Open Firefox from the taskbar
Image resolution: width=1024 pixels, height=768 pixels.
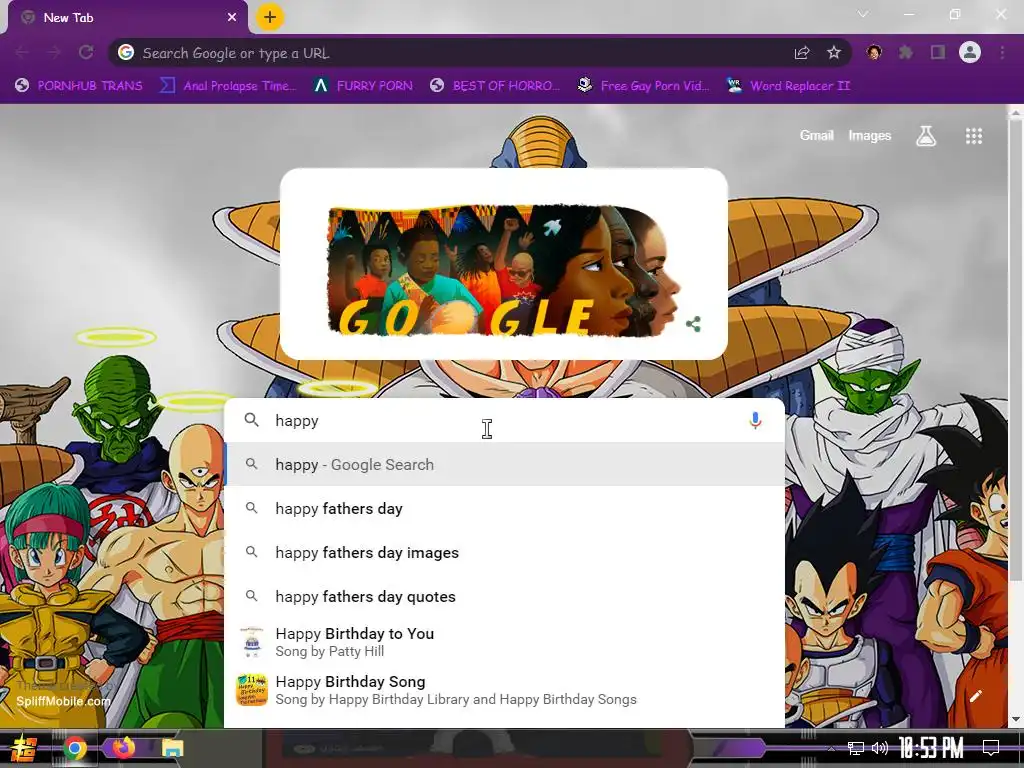pos(123,747)
